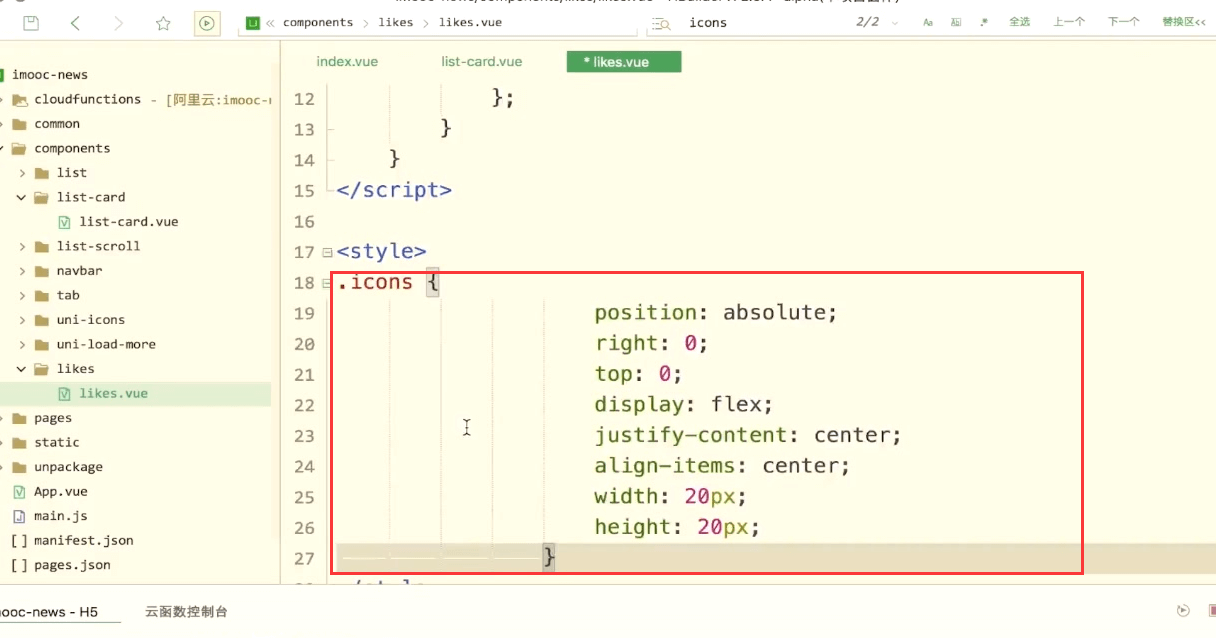The height and width of the screenshot is (638, 1216).
Task: Click the list folder icon
Action: [x=41, y=173]
